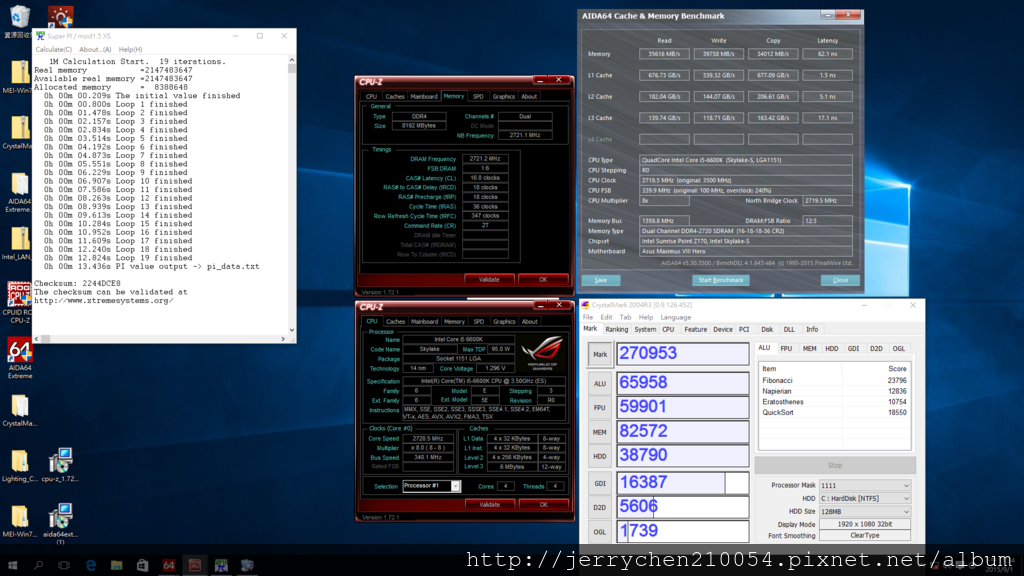Expand the Processor Mask dropdown in CrystalMark
This screenshot has width=1024, height=576.
click(x=865, y=486)
